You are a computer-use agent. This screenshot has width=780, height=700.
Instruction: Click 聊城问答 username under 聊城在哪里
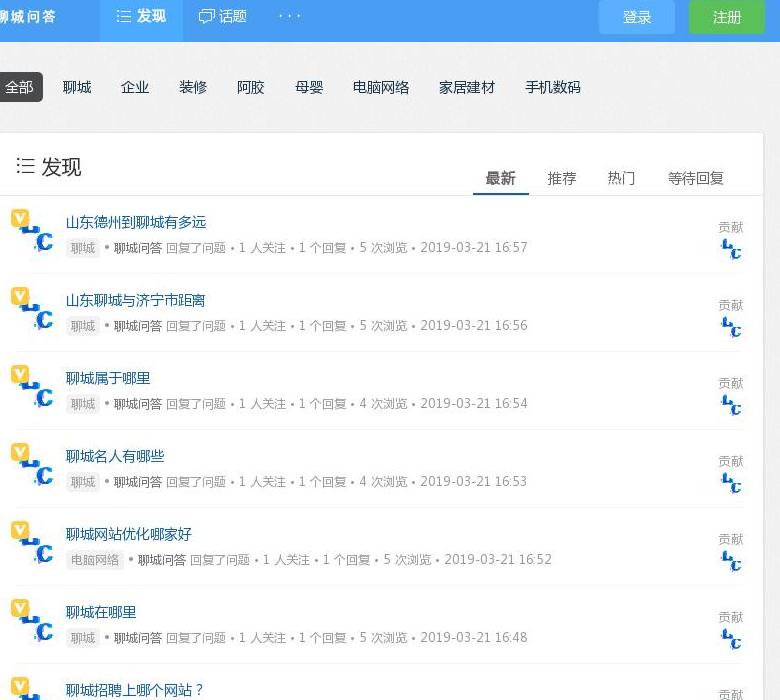[138, 638]
